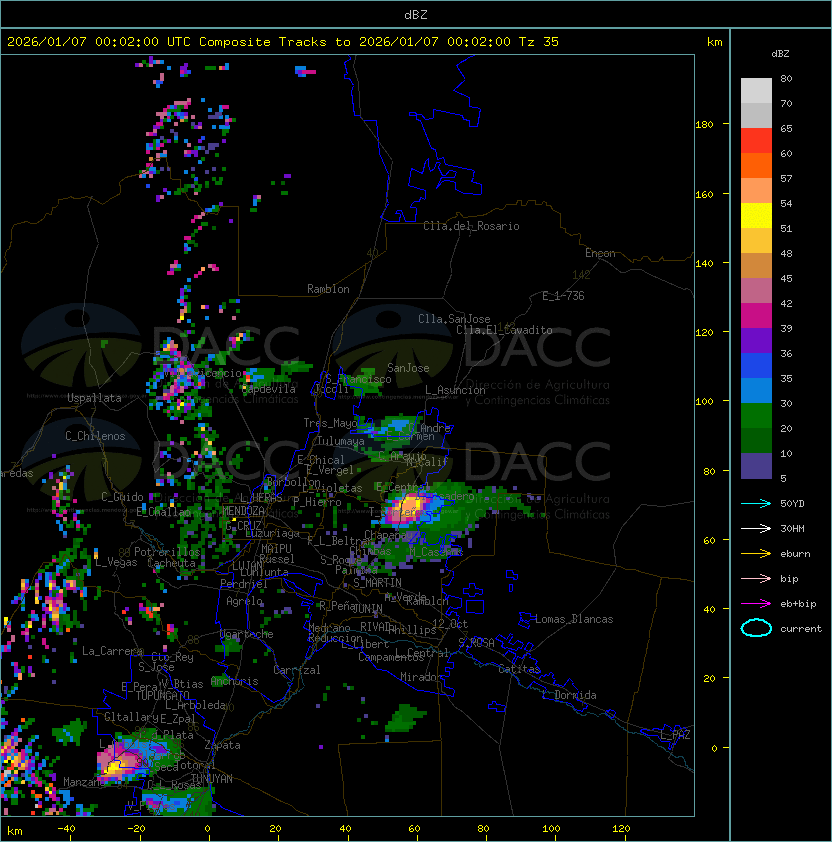This screenshot has height=842, width=832.
Task: Pick the bright yellow swatch in the dBZ scale
Action: [x=756, y=216]
